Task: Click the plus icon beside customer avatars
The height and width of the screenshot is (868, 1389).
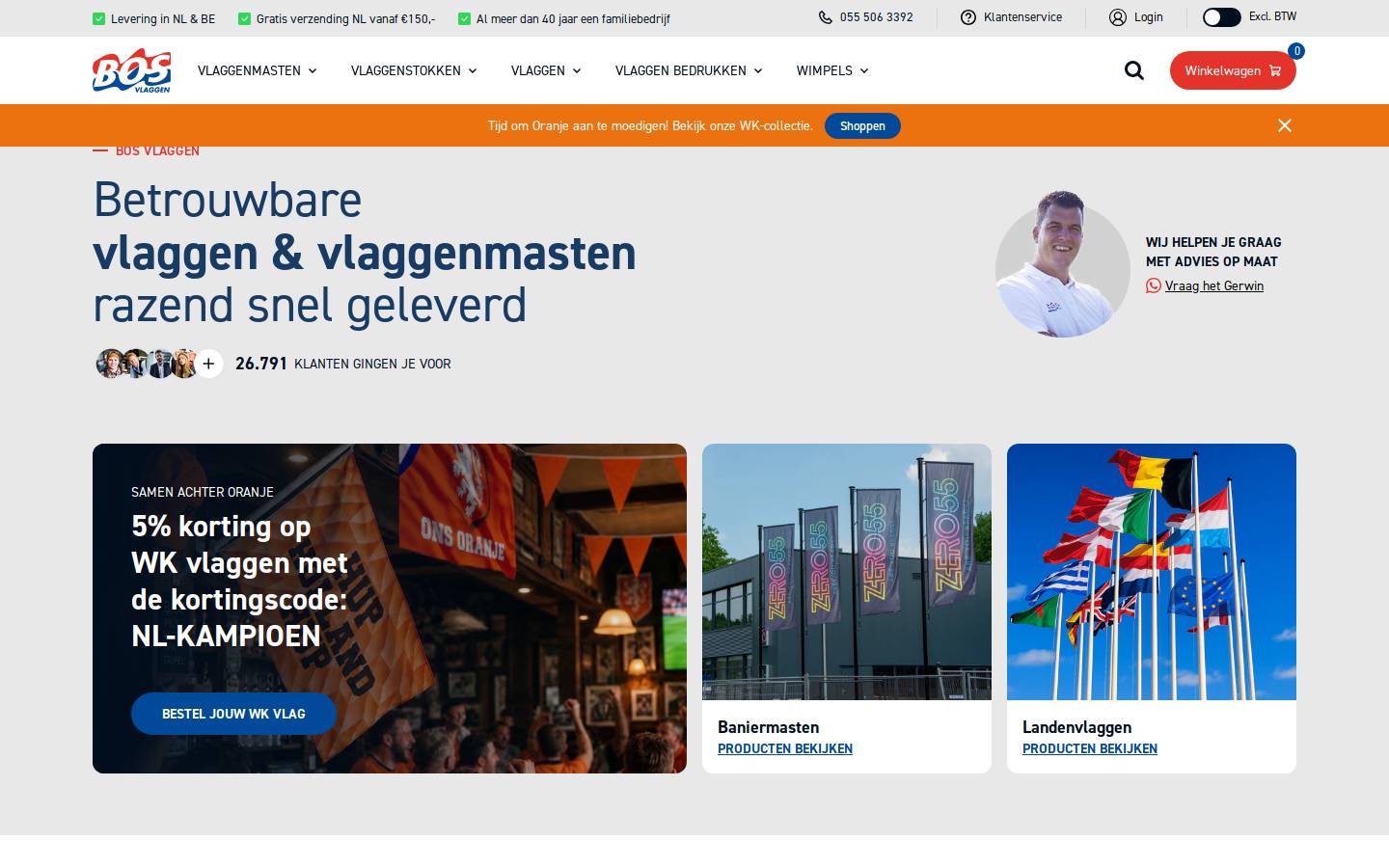Action: click(x=208, y=364)
